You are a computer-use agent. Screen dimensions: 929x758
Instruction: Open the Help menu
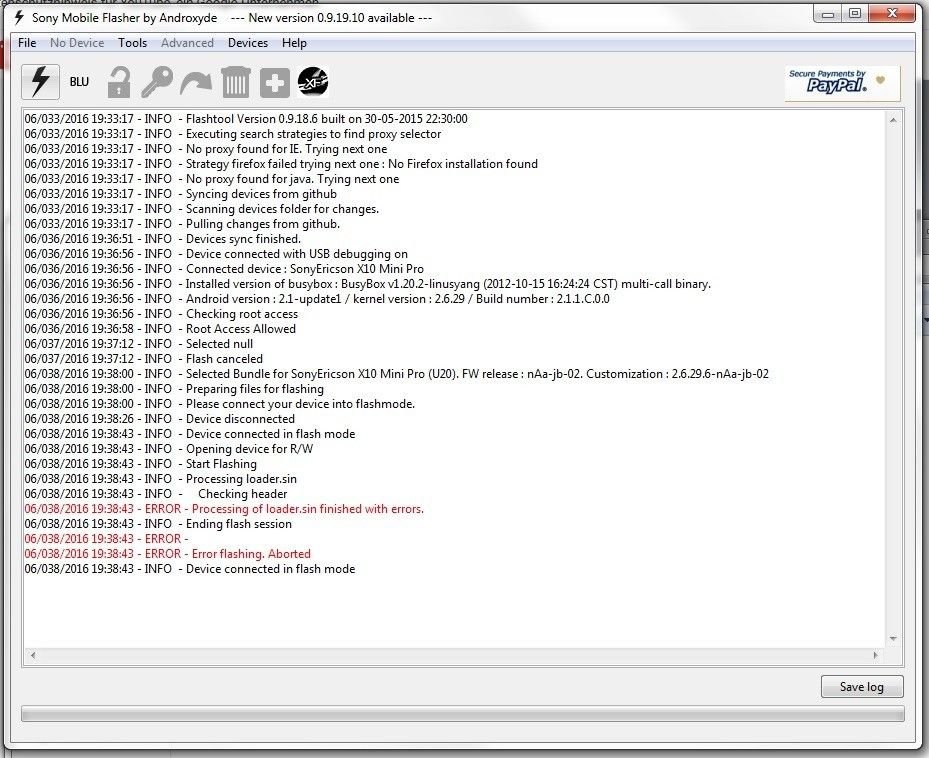point(294,43)
